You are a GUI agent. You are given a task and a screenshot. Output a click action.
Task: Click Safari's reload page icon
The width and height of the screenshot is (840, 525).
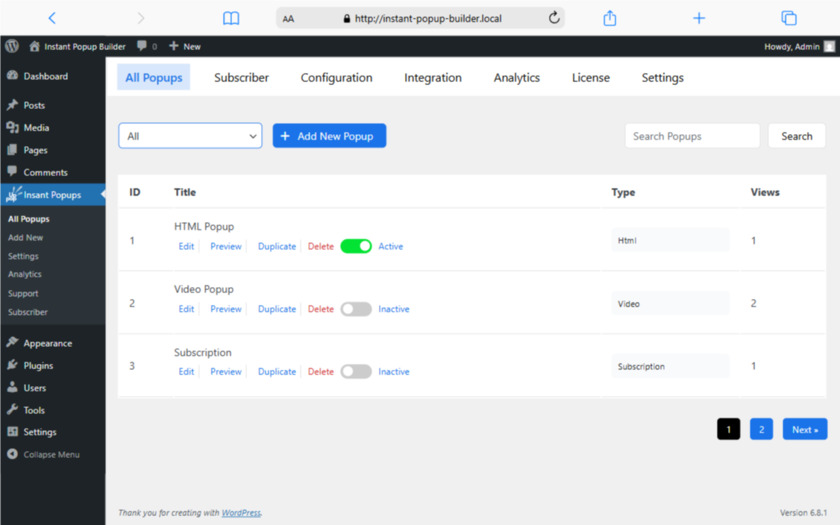pos(554,18)
